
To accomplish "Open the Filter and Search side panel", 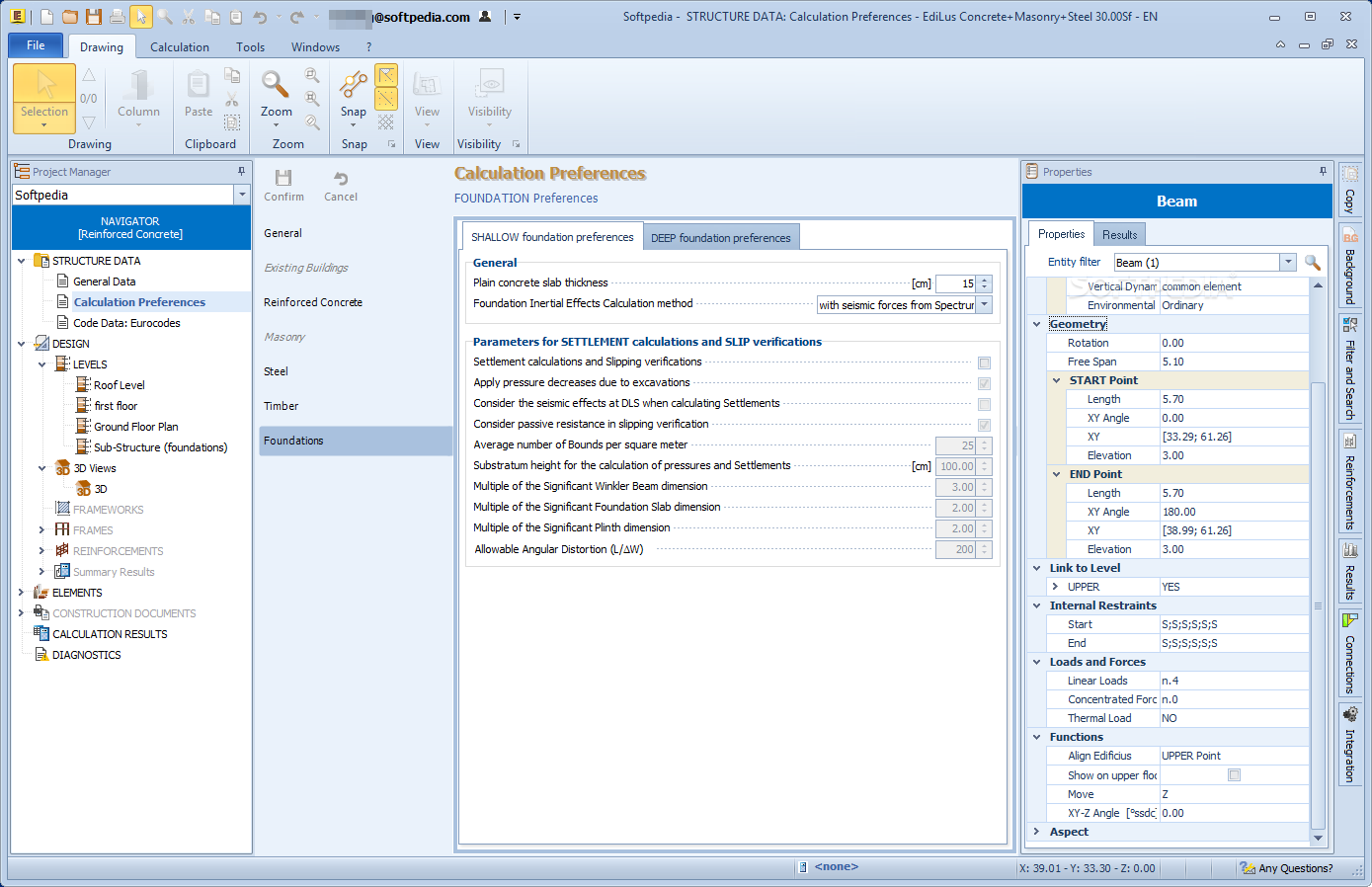I will (x=1349, y=368).
